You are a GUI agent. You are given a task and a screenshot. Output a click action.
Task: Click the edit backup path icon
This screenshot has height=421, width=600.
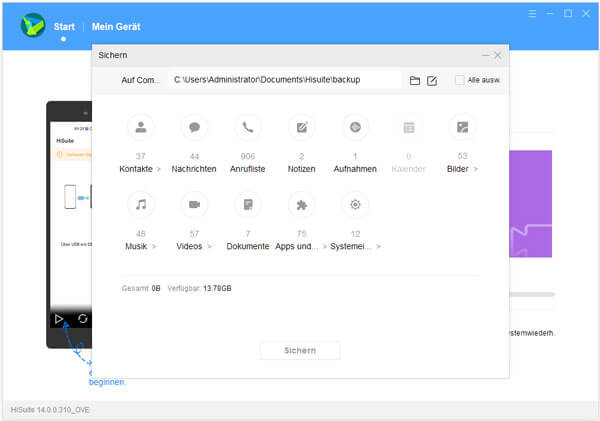click(x=432, y=80)
